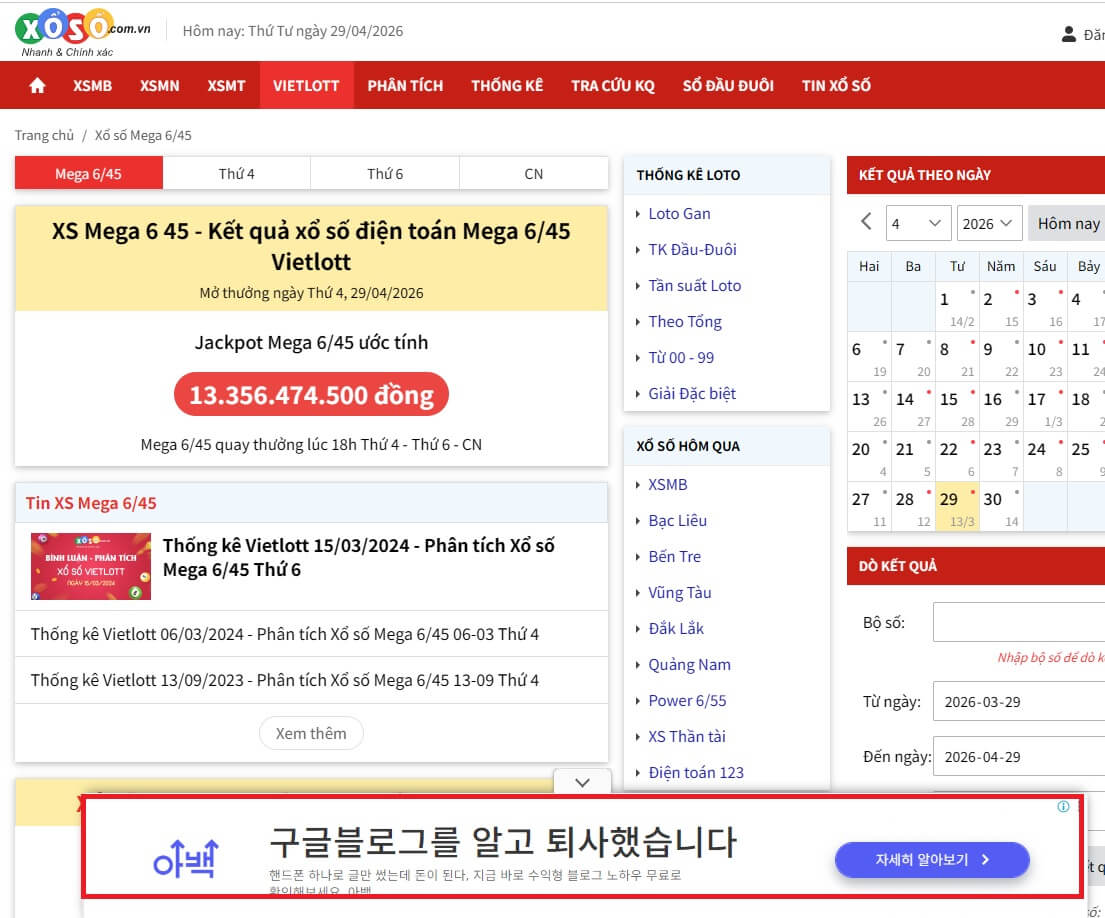
Task: Click the Korean ad's blue 자세히 알아보기 button
Action: click(932, 860)
